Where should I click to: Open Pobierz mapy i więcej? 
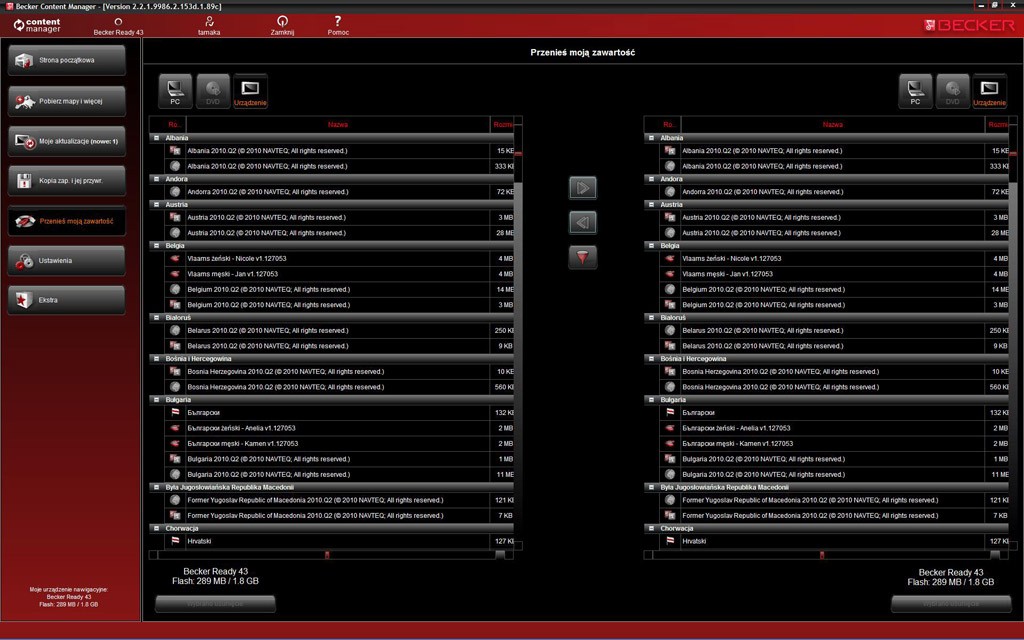point(67,100)
